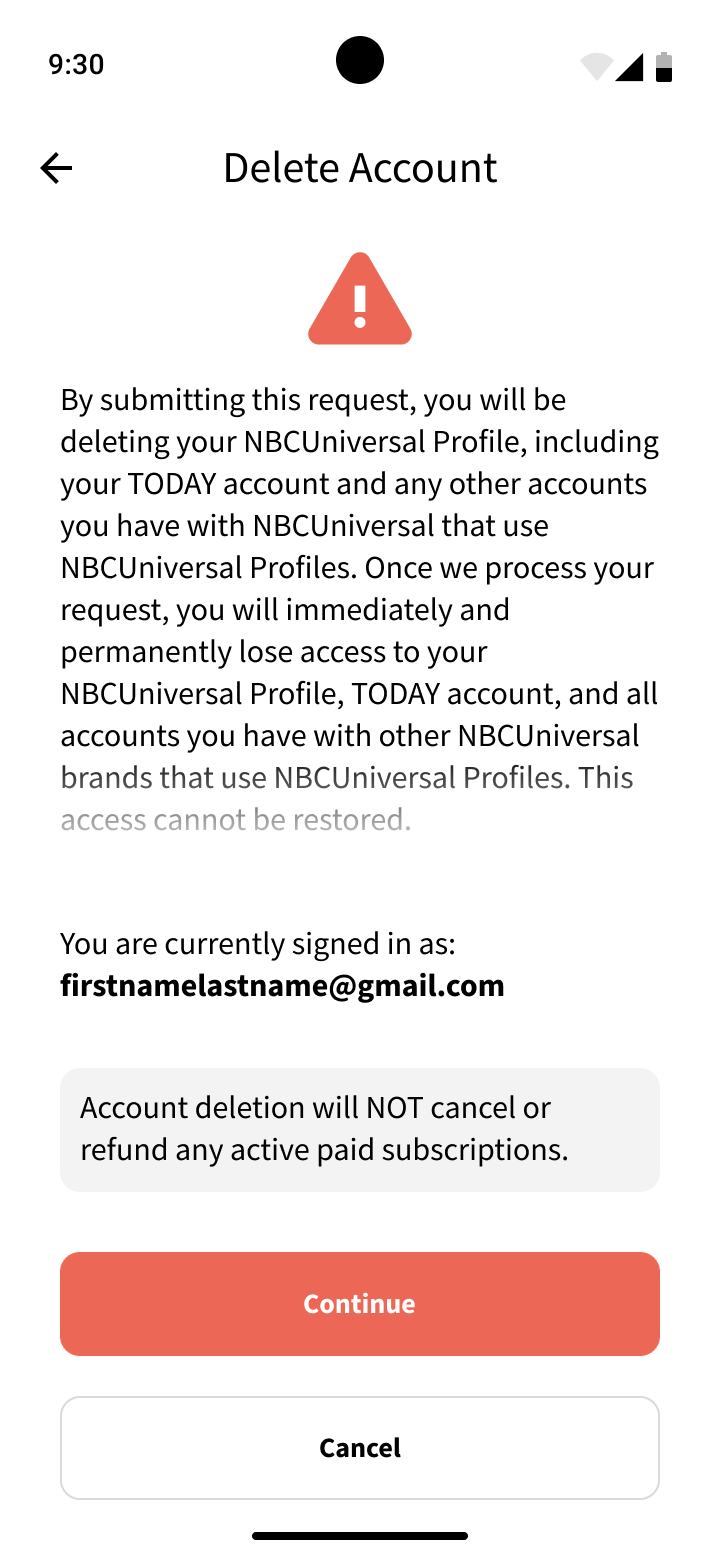Tap the firstnamelastname@gmail.com email address
The image size is (720, 1560).
point(282,986)
